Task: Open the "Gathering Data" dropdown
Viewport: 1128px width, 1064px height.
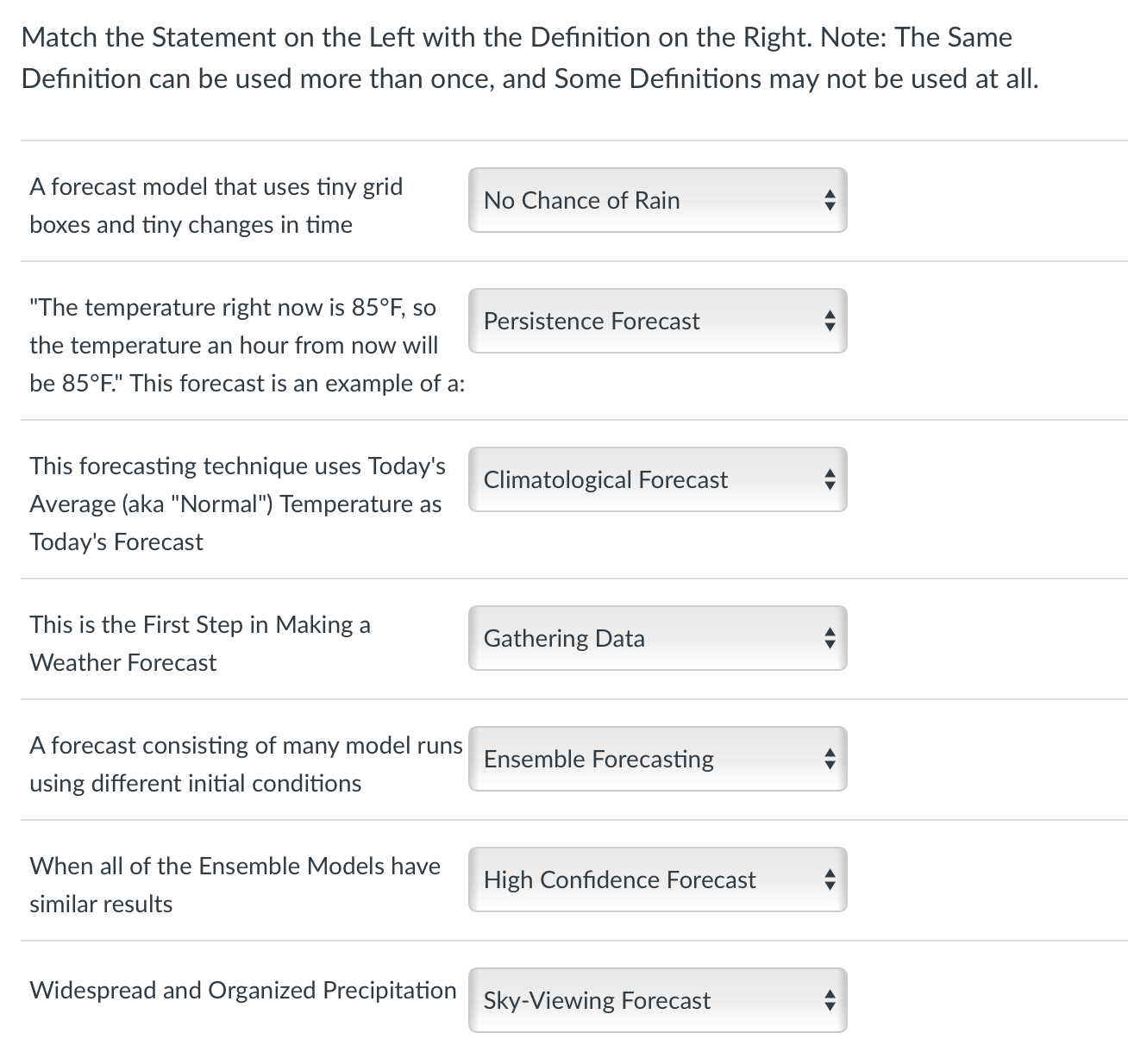Action: click(657, 638)
